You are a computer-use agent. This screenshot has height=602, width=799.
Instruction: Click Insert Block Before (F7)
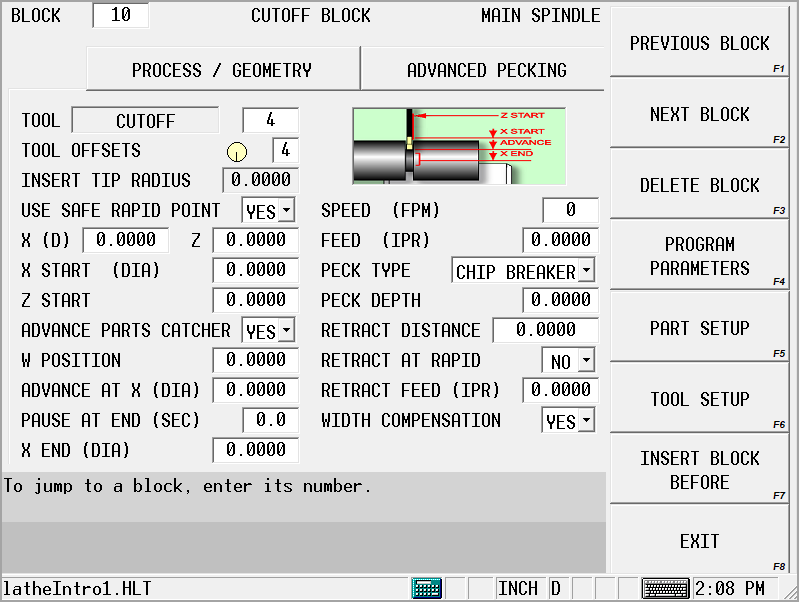point(699,469)
